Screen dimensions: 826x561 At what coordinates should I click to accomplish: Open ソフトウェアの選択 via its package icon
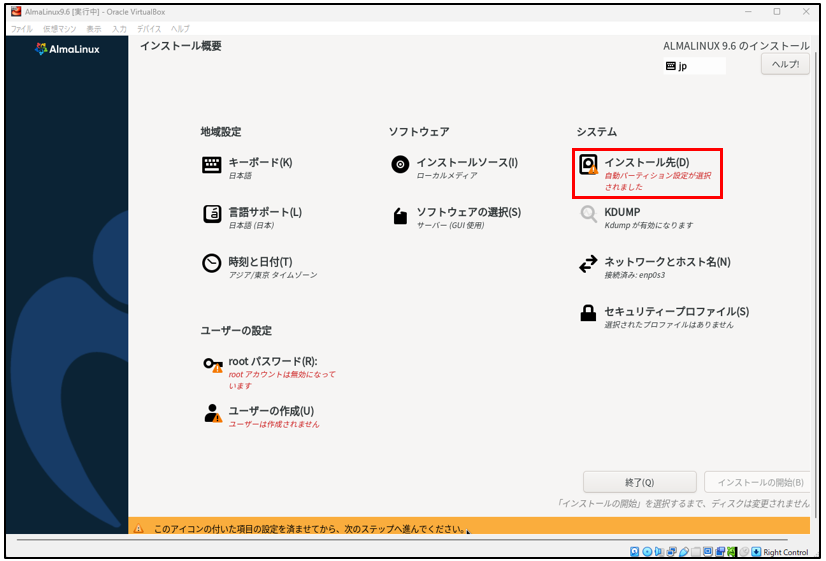[400, 215]
